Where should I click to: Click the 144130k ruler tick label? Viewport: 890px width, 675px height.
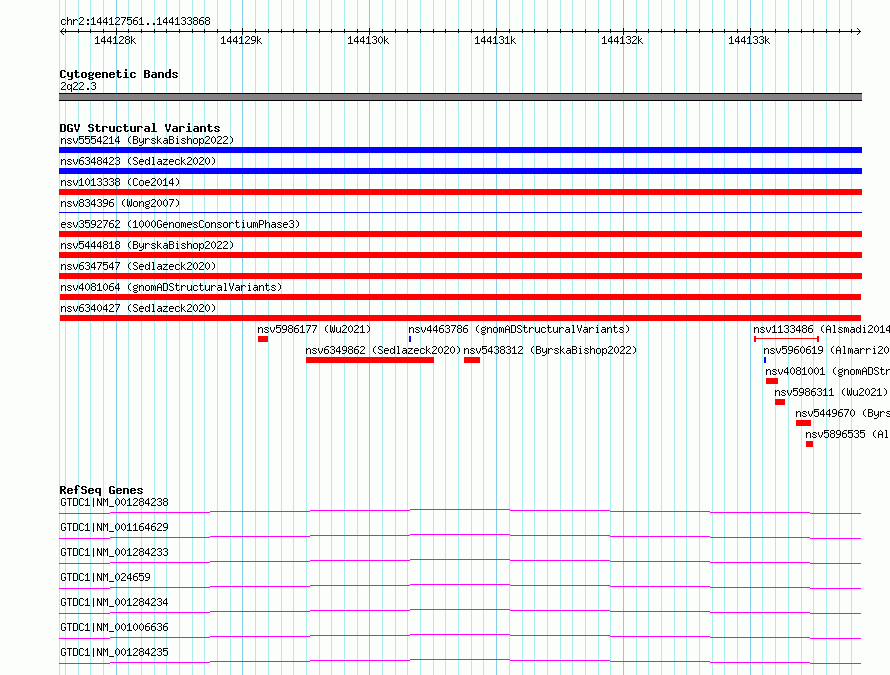click(368, 40)
